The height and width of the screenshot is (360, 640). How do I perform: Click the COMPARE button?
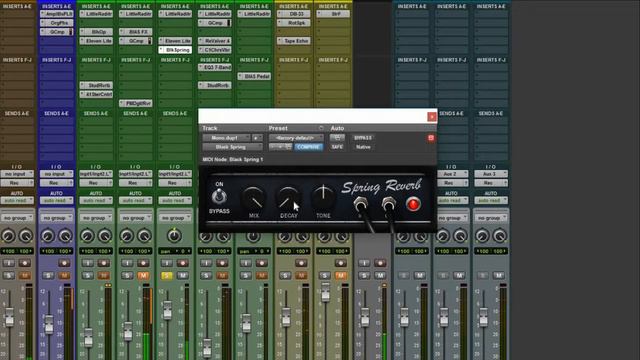pos(309,147)
